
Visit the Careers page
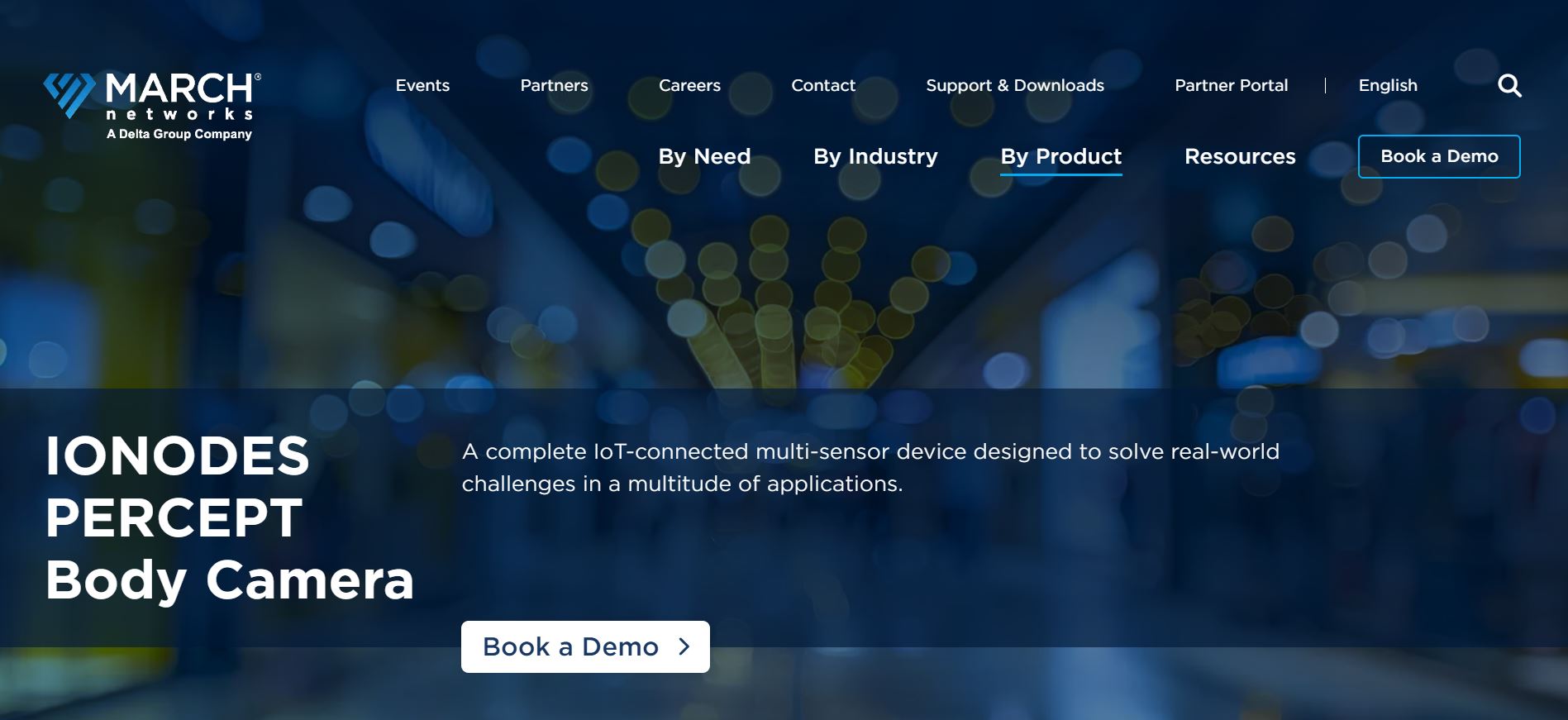pyautogui.click(x=689, y=85)
